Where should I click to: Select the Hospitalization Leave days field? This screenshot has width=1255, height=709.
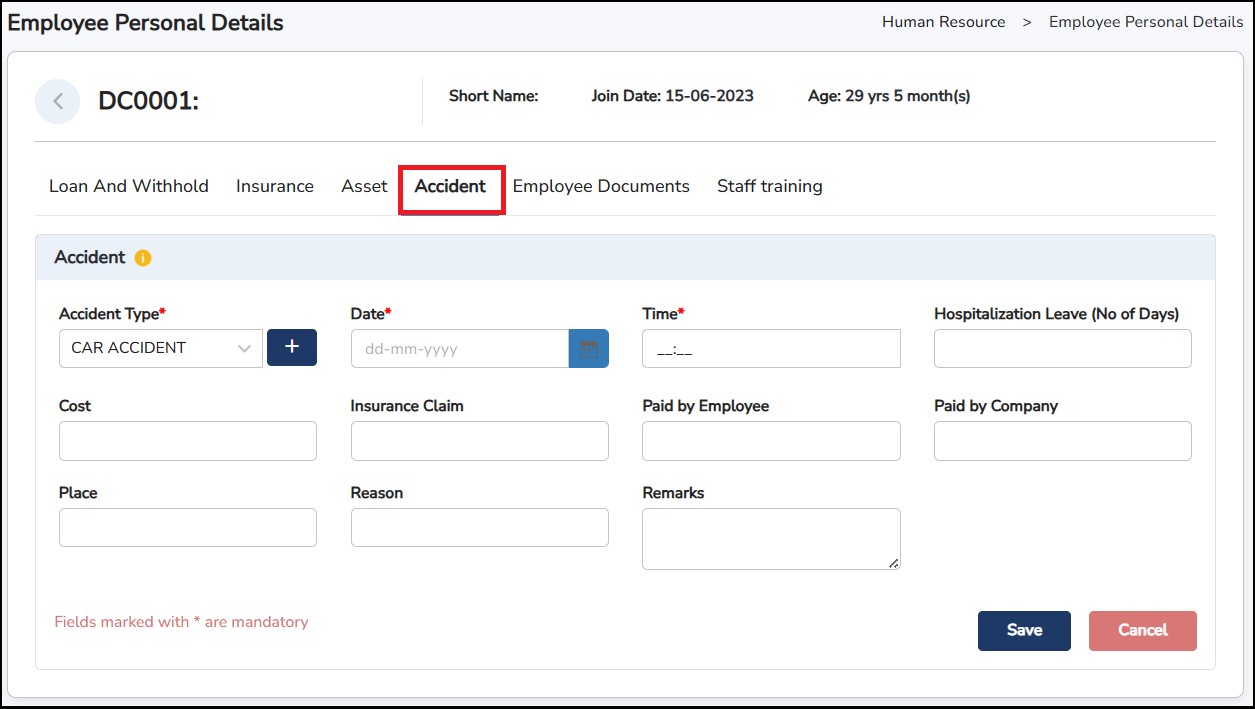click(1062, 349)
